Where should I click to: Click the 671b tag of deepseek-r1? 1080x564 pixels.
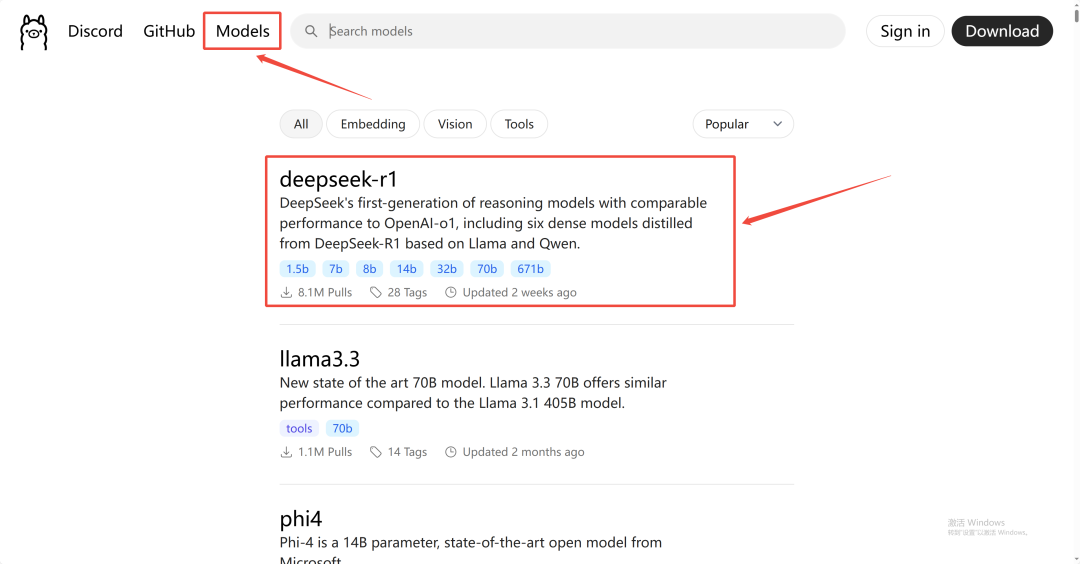(530, 269)
